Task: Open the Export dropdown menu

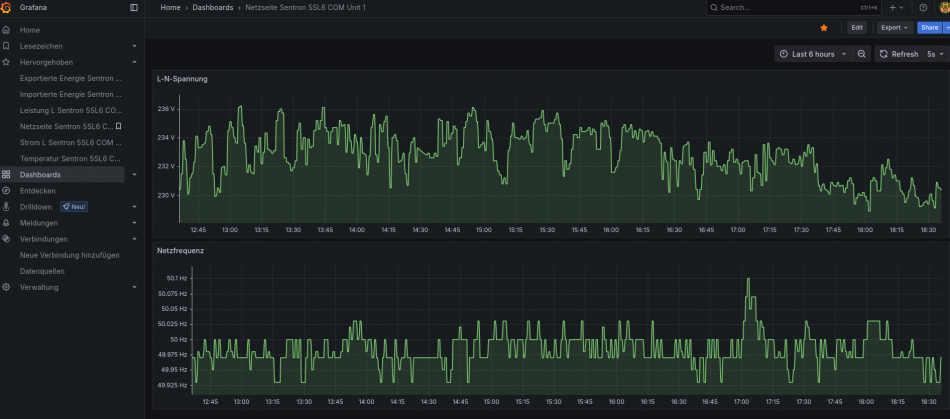Action: point(894,28)
